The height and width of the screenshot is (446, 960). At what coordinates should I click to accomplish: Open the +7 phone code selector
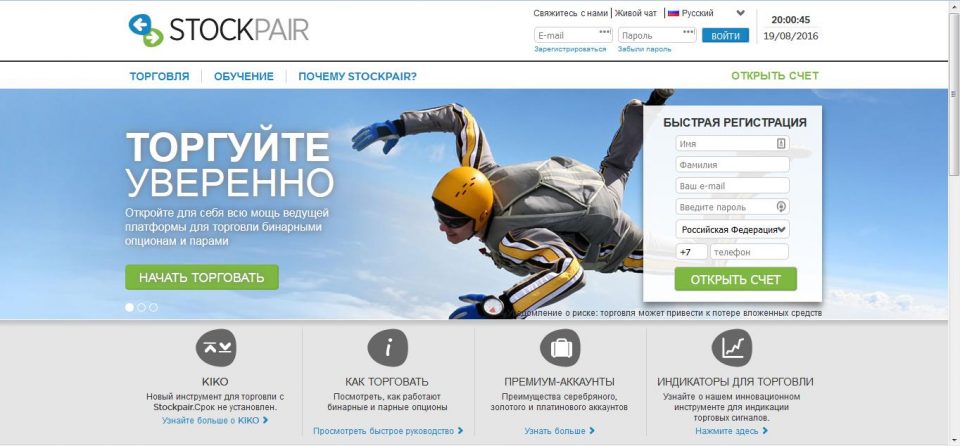[x=691, y=252]
